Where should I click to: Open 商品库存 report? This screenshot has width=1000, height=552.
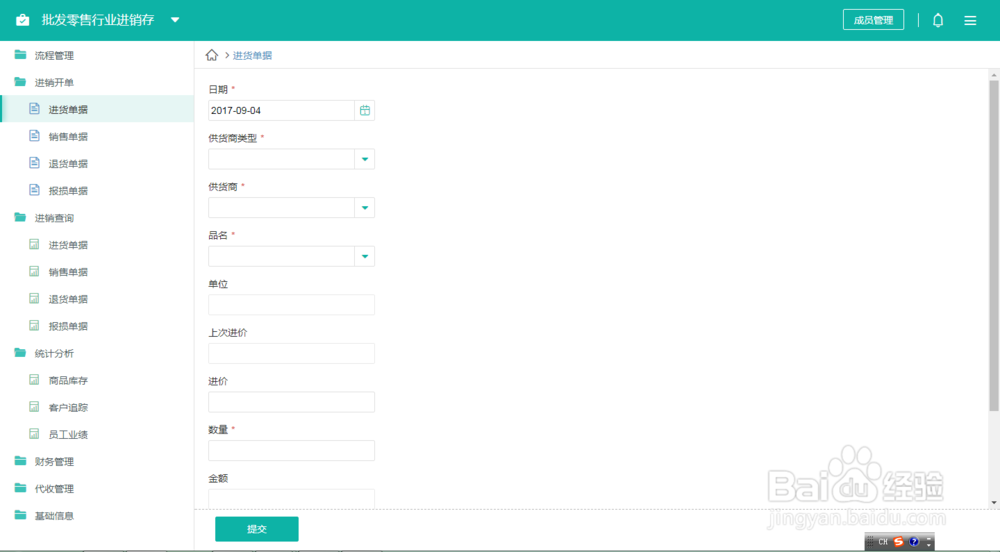pos(97,380)
